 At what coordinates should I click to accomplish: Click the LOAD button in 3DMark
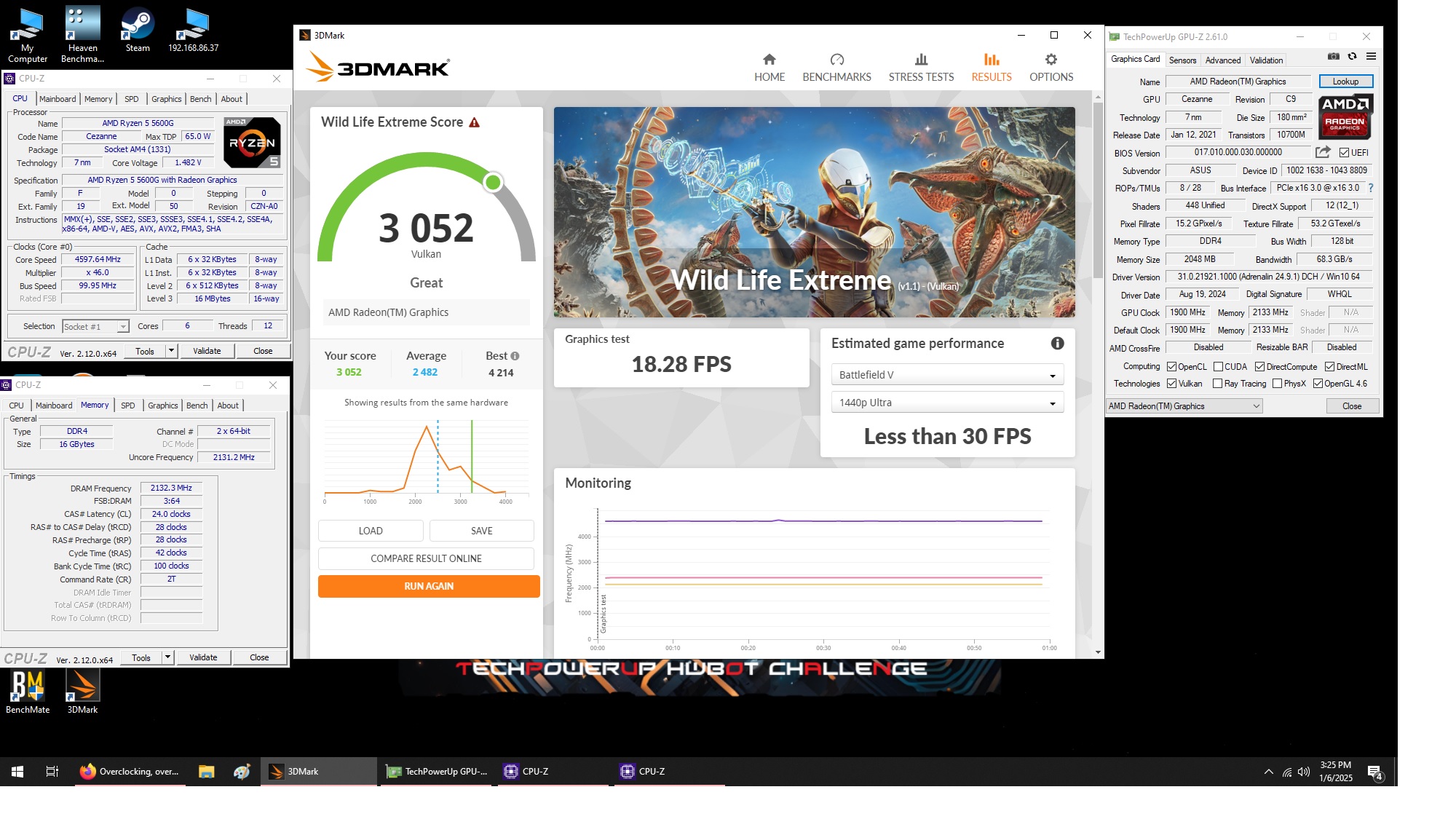click(x=371, y=531)
